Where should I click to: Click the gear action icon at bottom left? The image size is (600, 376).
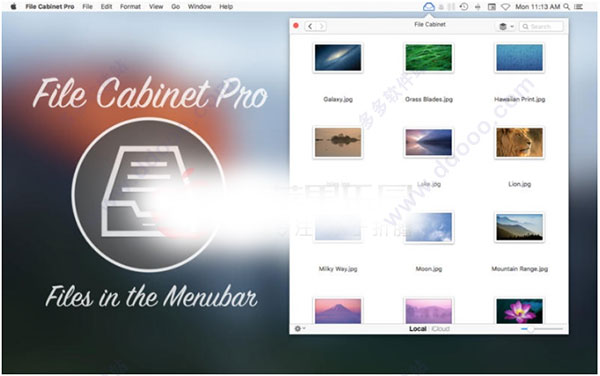(300, 329)
